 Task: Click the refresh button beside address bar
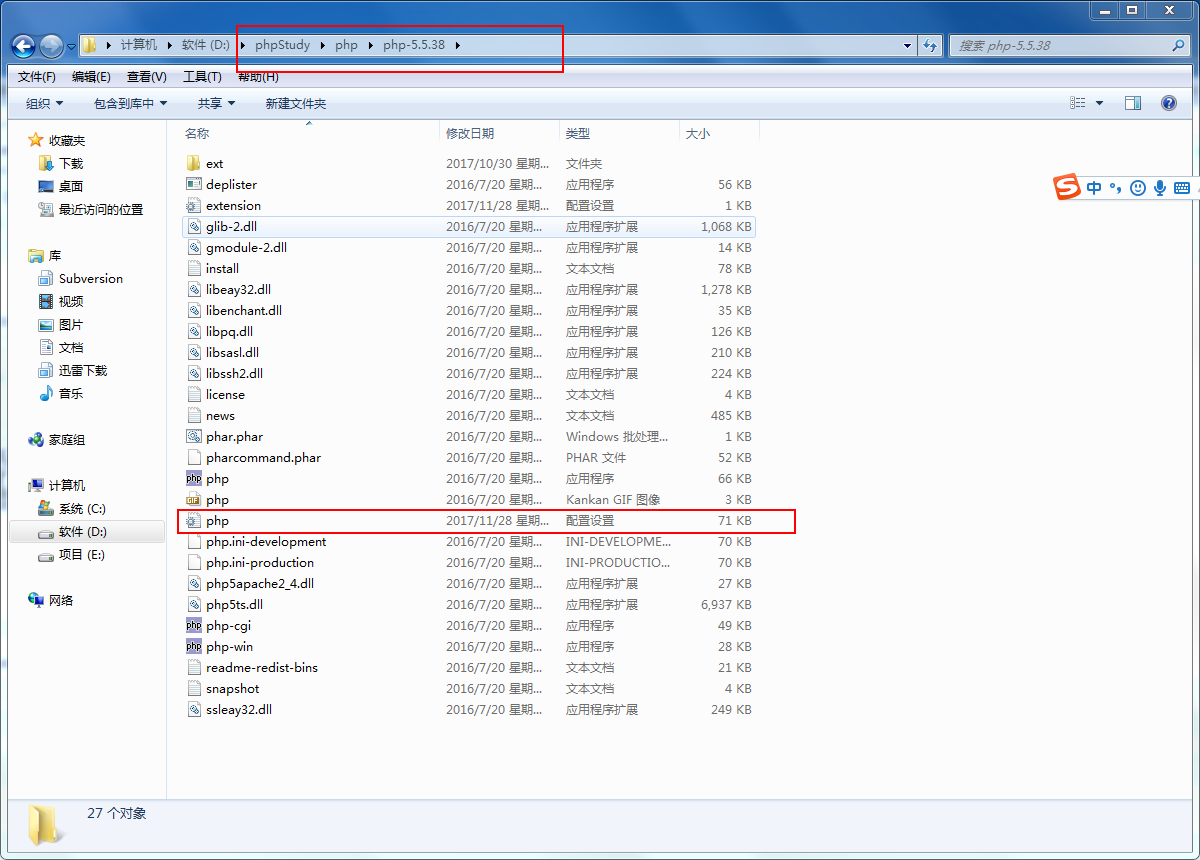point(931,46)
